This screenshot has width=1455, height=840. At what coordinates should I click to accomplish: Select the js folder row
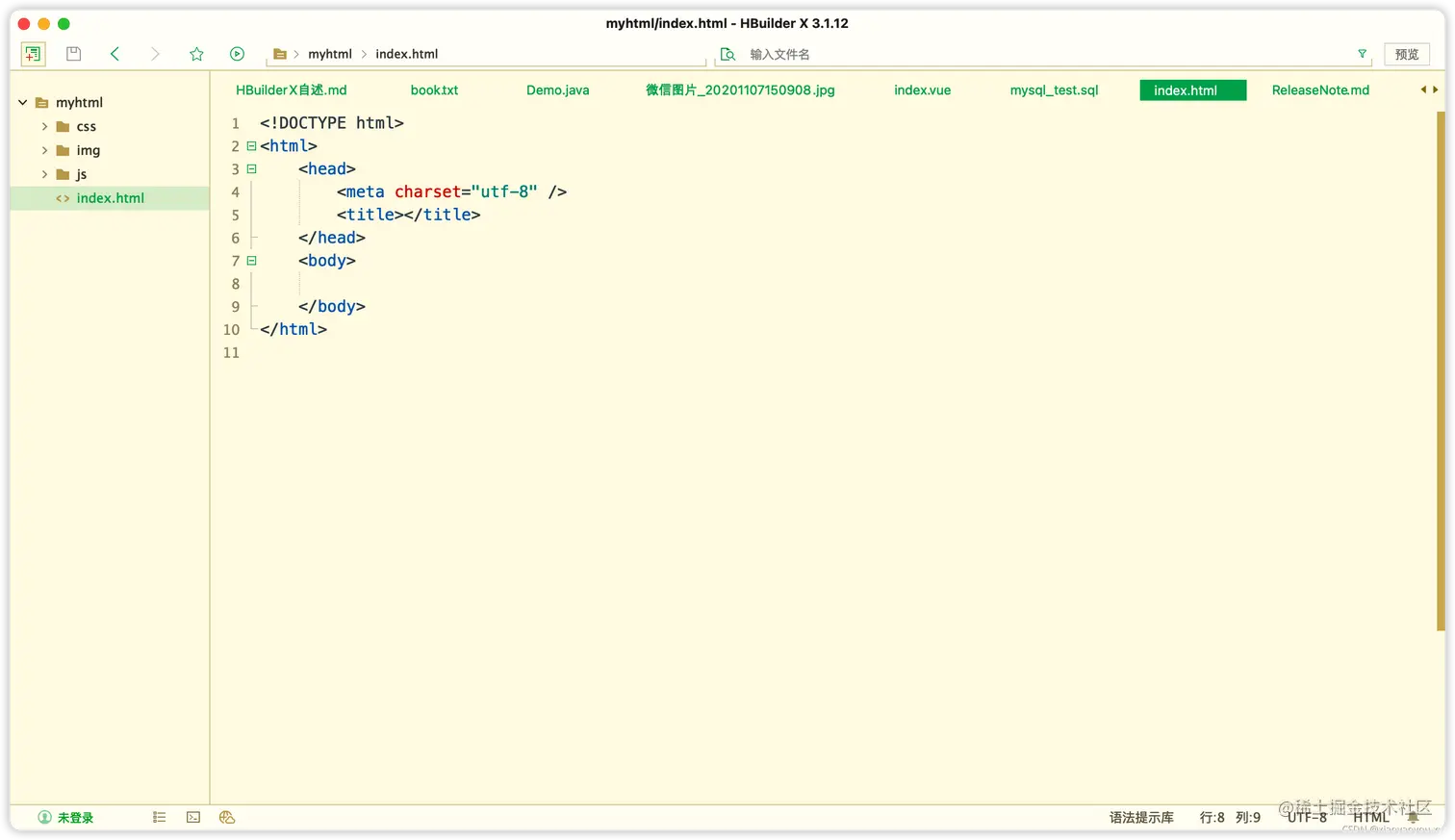click(110, 174)
